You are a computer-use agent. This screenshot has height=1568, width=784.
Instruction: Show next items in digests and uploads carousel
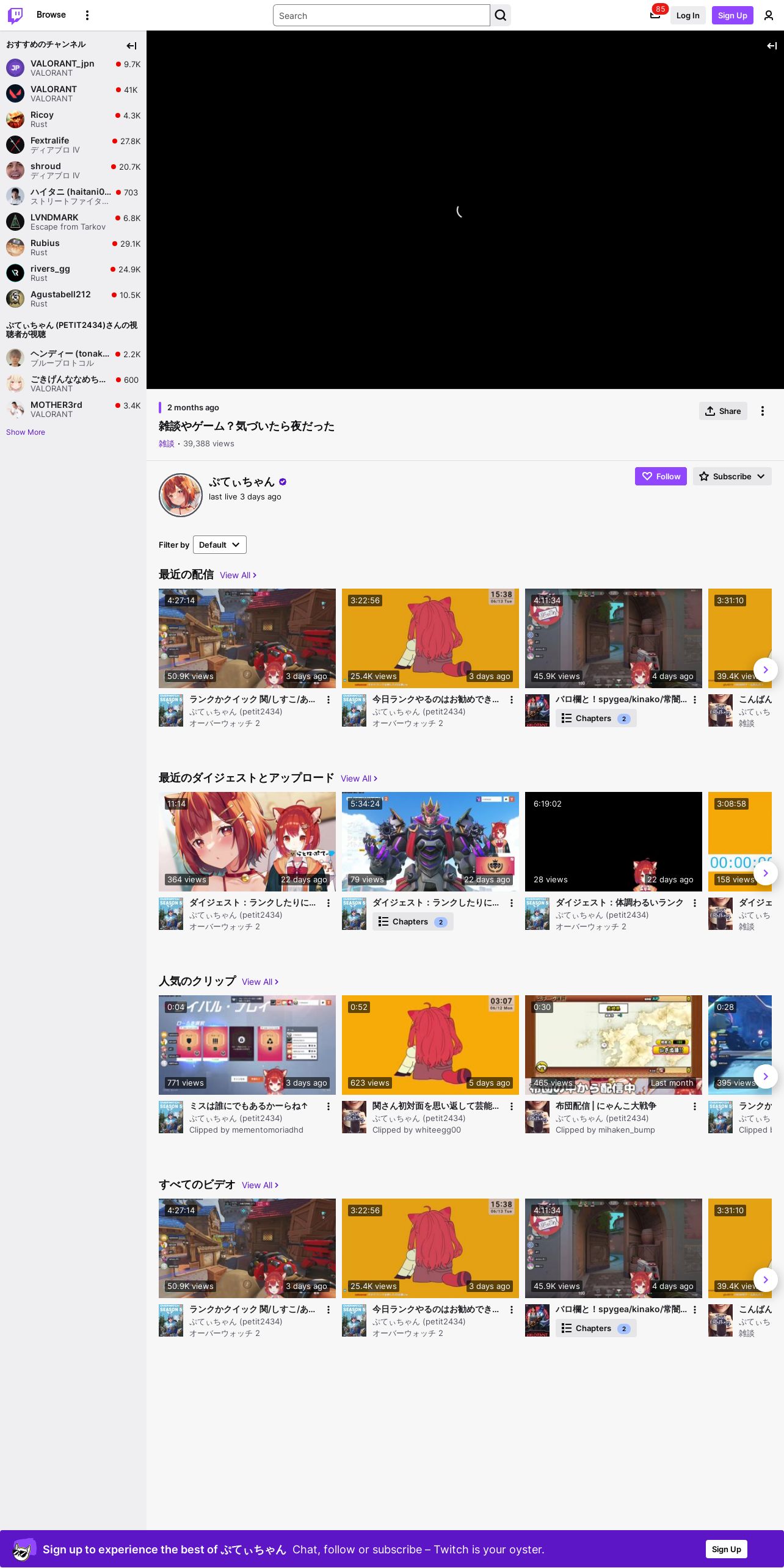click(766, 873)
